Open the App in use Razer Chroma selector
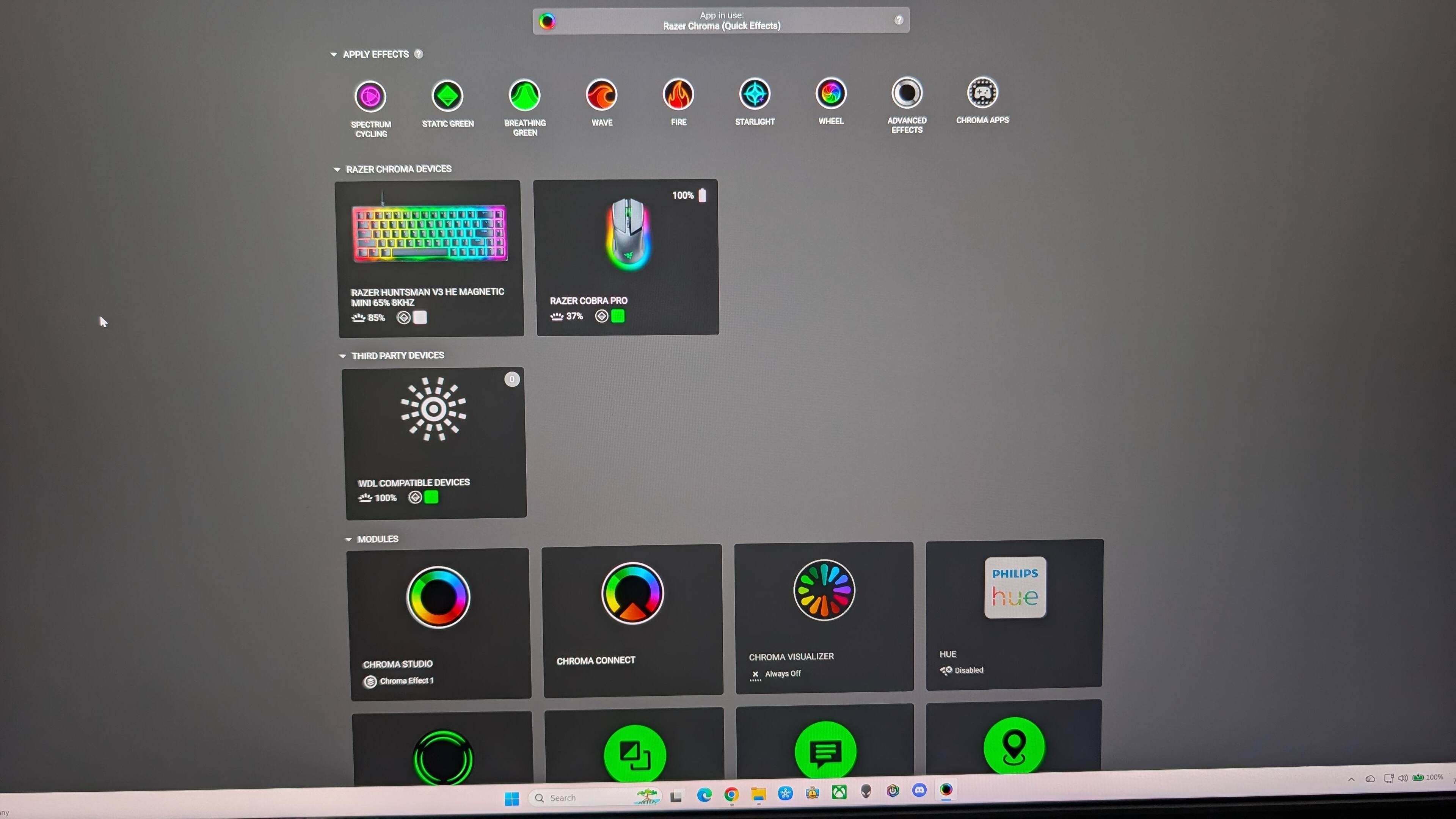Image resolution: width=1456 pixels, height=819 pixels. tap(721, 20)
